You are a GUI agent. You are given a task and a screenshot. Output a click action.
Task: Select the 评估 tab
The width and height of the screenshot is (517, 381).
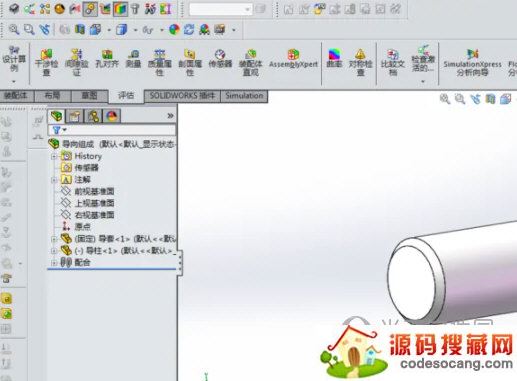tap(126, 96)
